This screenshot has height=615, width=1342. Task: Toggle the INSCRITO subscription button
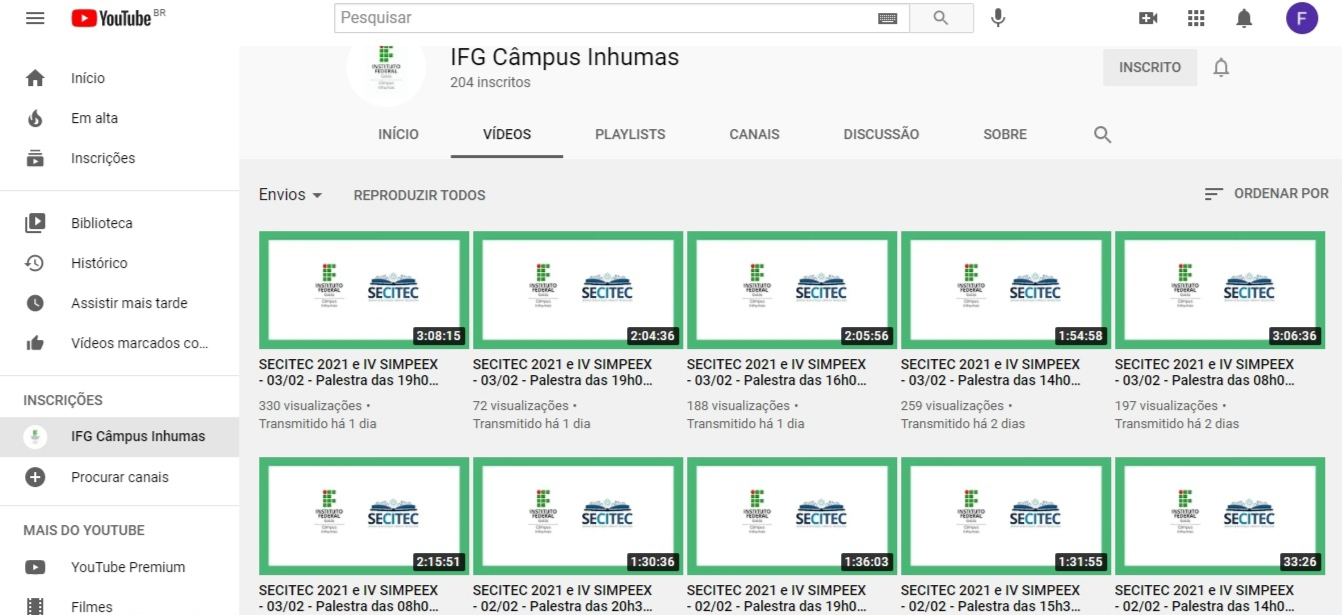pyautogui.click(x=1149, y=68)
